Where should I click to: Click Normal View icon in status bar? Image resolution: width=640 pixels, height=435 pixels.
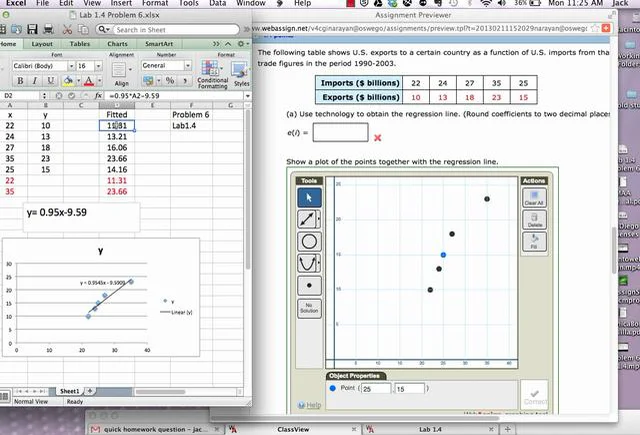coord(5,396)
